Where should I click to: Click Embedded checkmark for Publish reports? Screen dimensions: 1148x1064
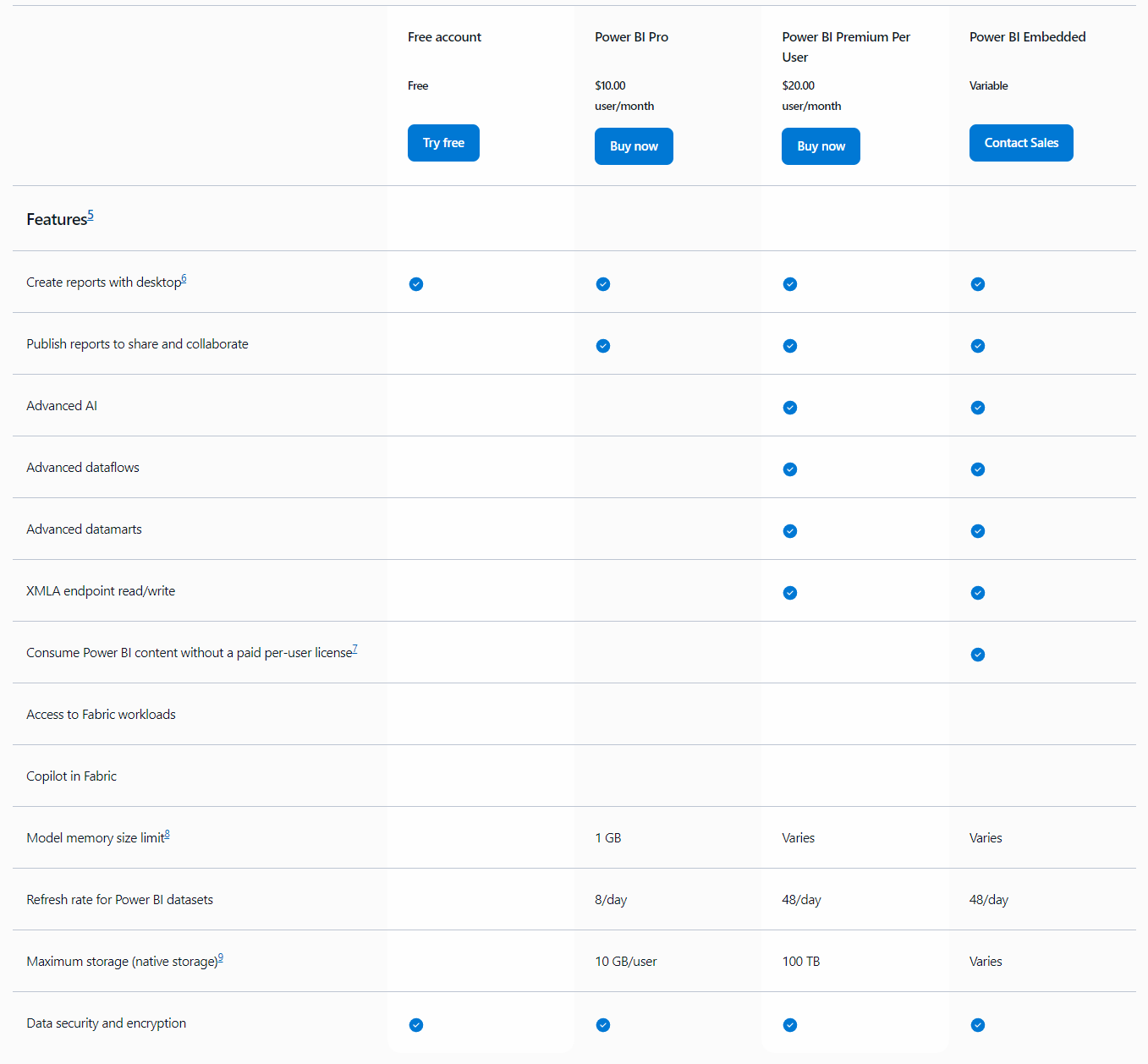[978, 346]
